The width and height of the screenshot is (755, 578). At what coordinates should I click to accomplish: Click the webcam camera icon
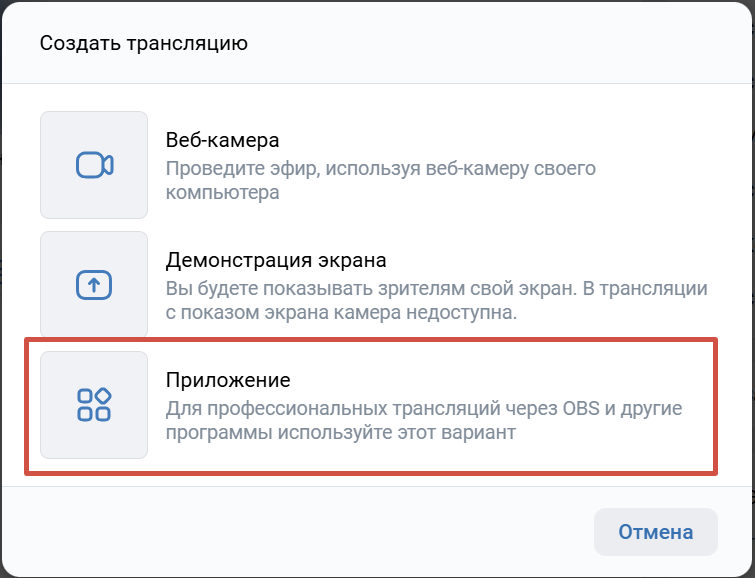pos(94,165)
